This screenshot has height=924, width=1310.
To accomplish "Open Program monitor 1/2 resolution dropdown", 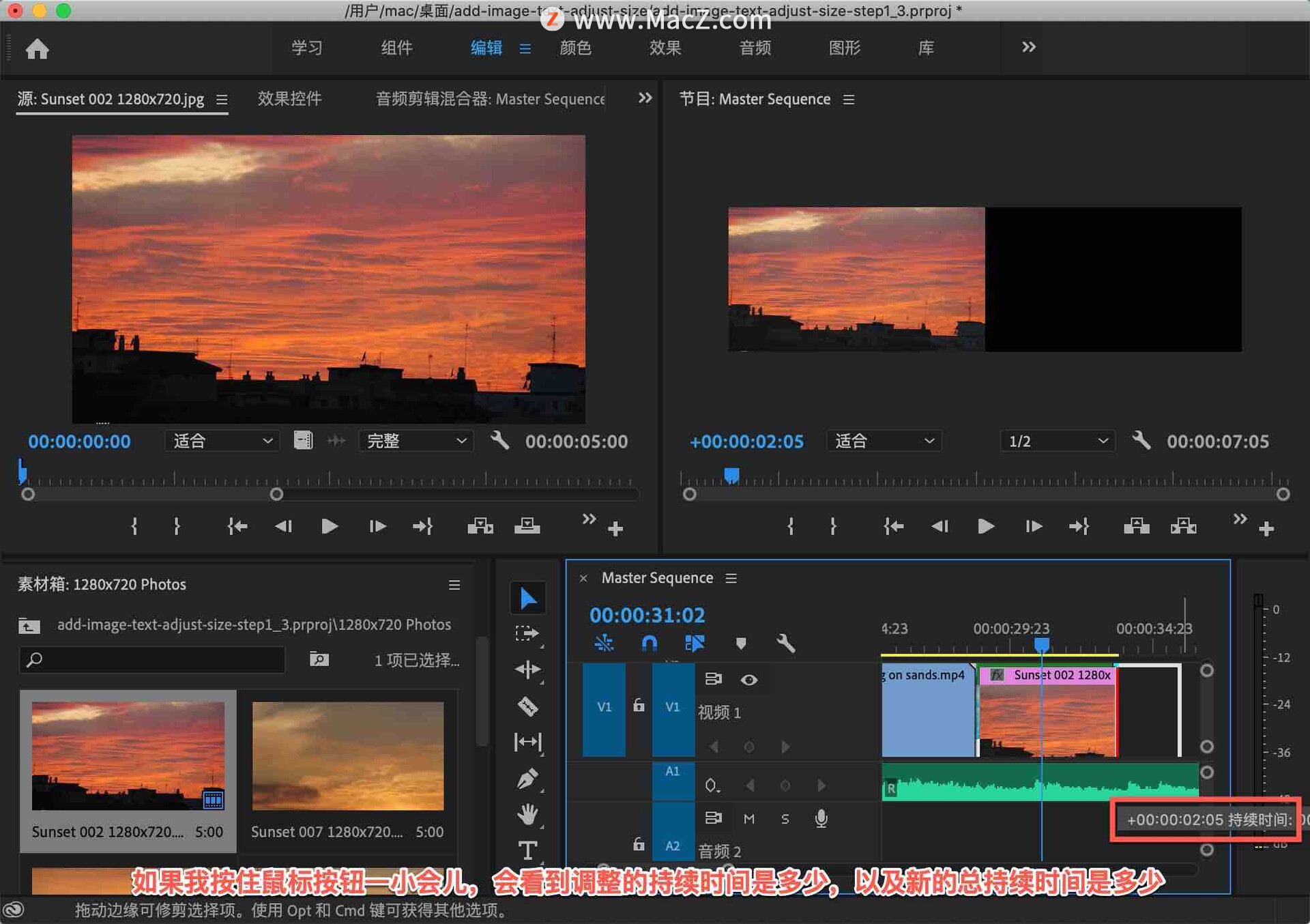I will pyautogui.click(x=1058, y=441).
